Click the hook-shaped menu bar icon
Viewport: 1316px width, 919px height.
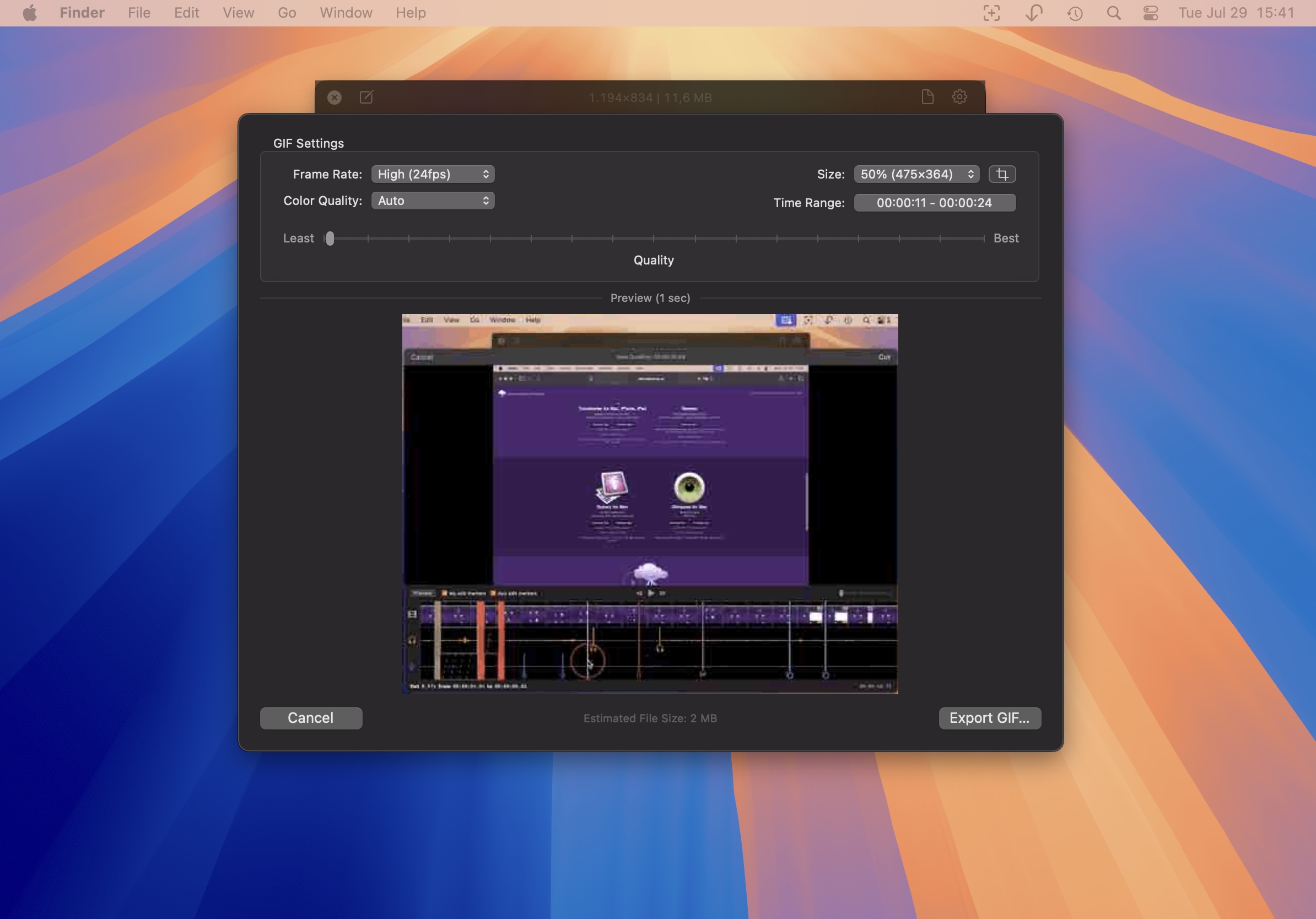click(x=1033, y=13)
